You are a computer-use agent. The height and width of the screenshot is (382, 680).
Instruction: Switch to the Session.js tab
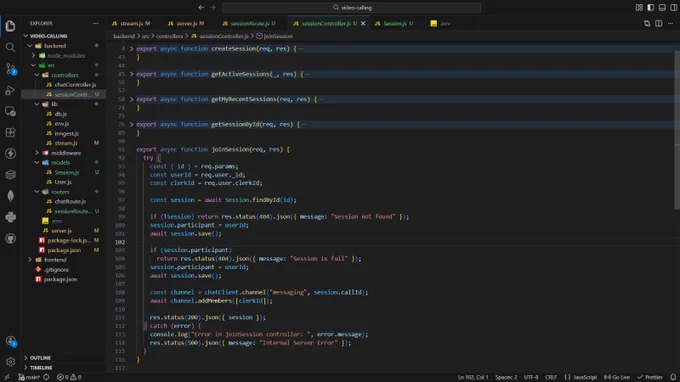(x=394, y=23)
